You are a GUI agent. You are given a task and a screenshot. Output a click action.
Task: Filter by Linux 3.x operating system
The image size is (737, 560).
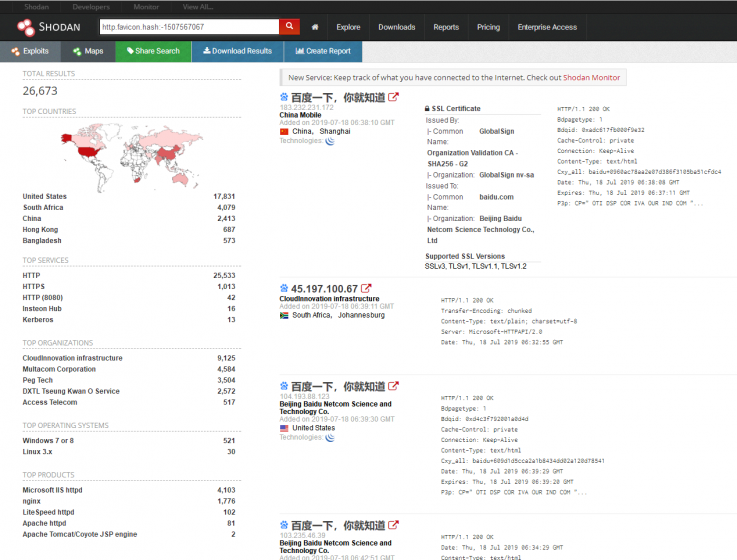point(38,452)
